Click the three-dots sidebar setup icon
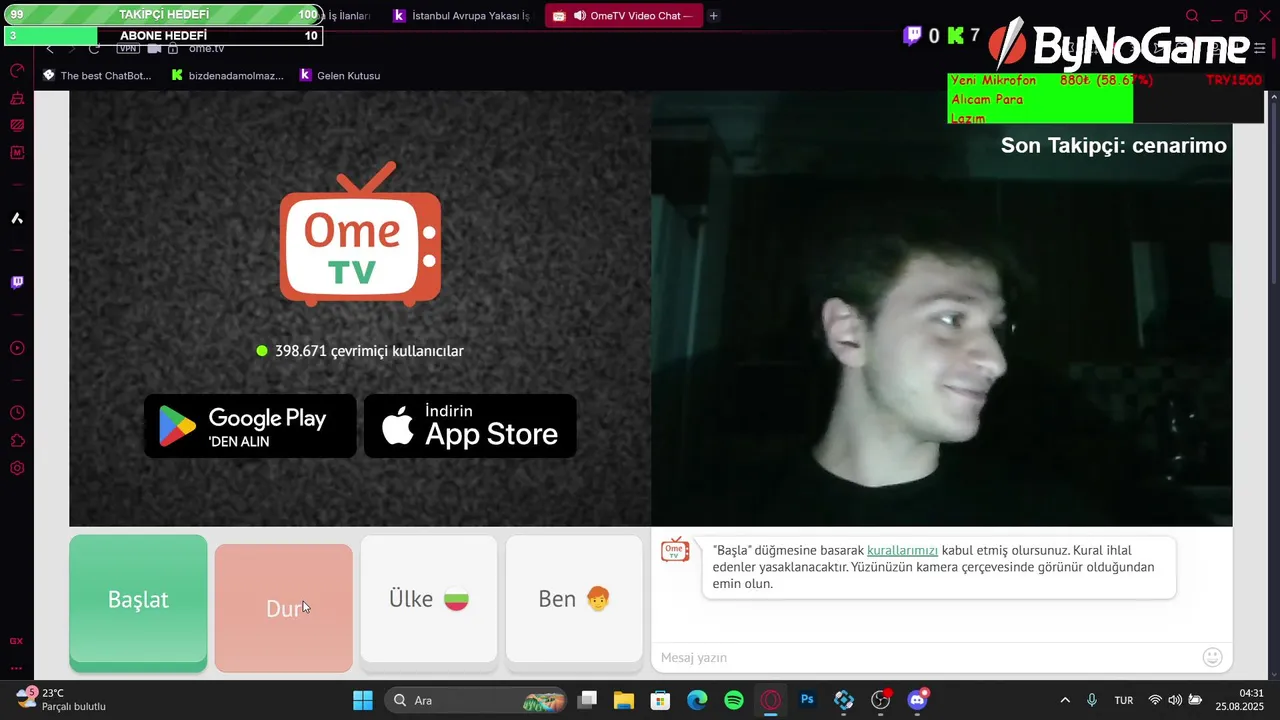This screenshot has width=1280, height=720. [17, 668]
